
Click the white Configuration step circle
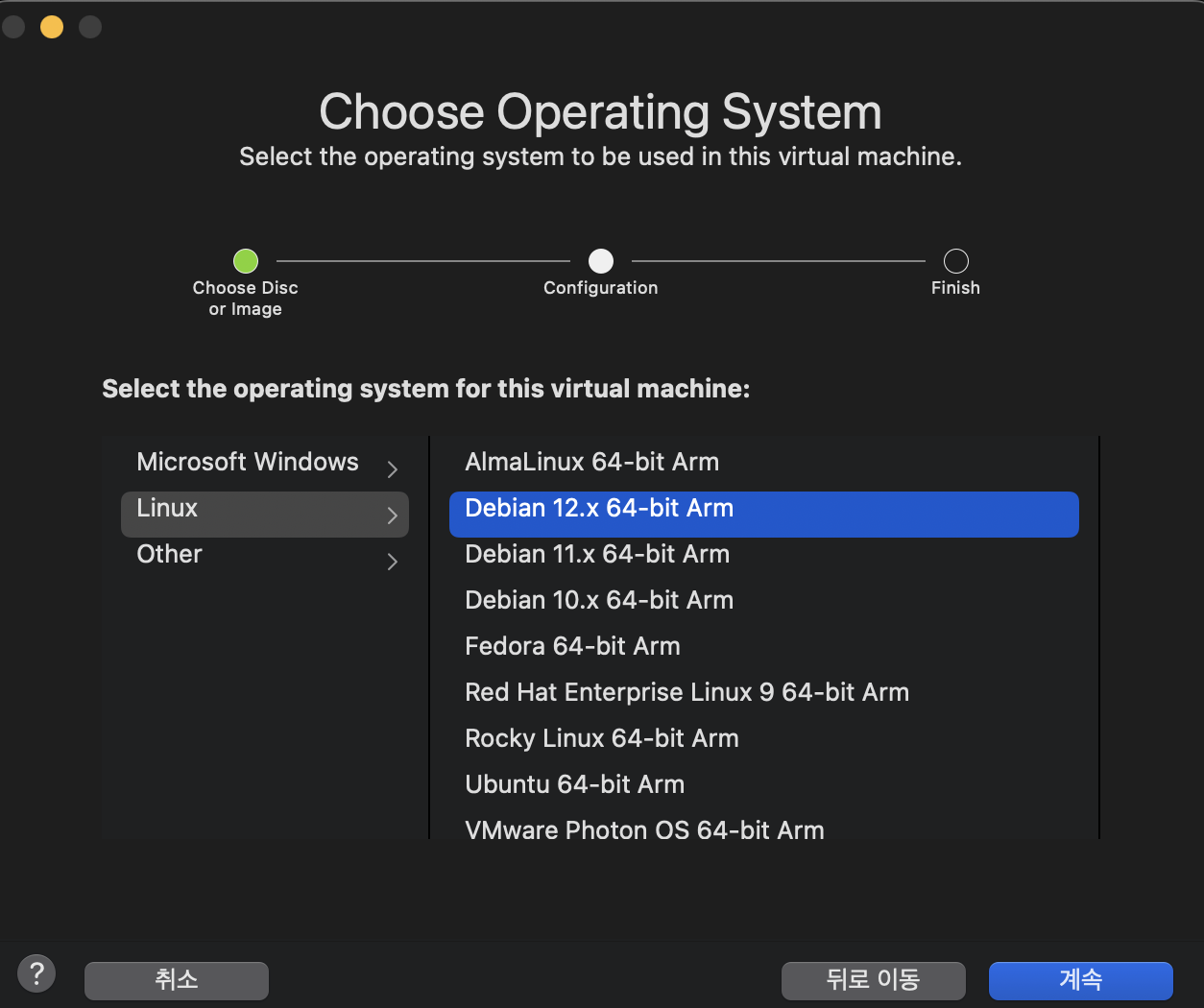point(601,261)
